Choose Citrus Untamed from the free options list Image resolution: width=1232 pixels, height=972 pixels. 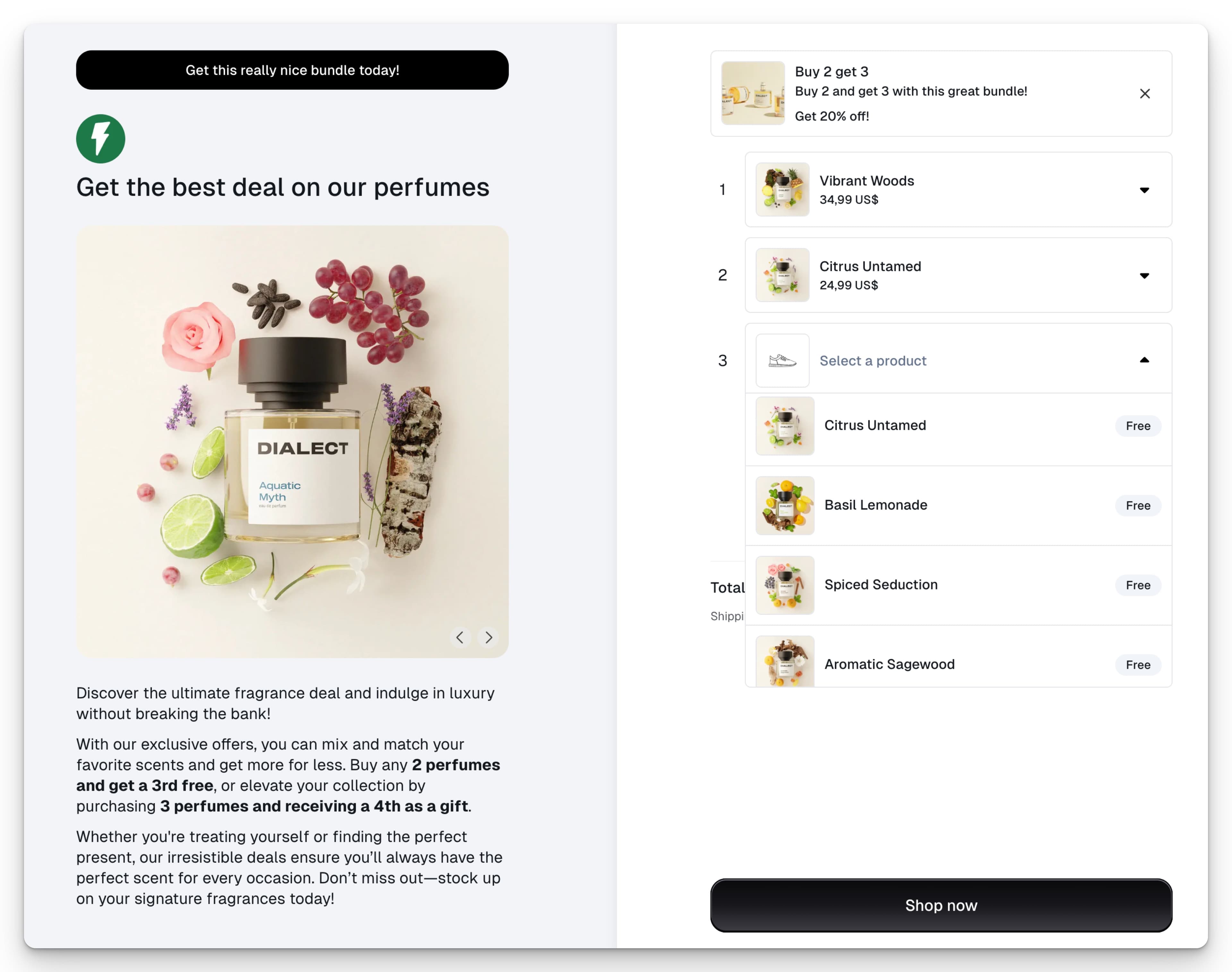(958, 426)
